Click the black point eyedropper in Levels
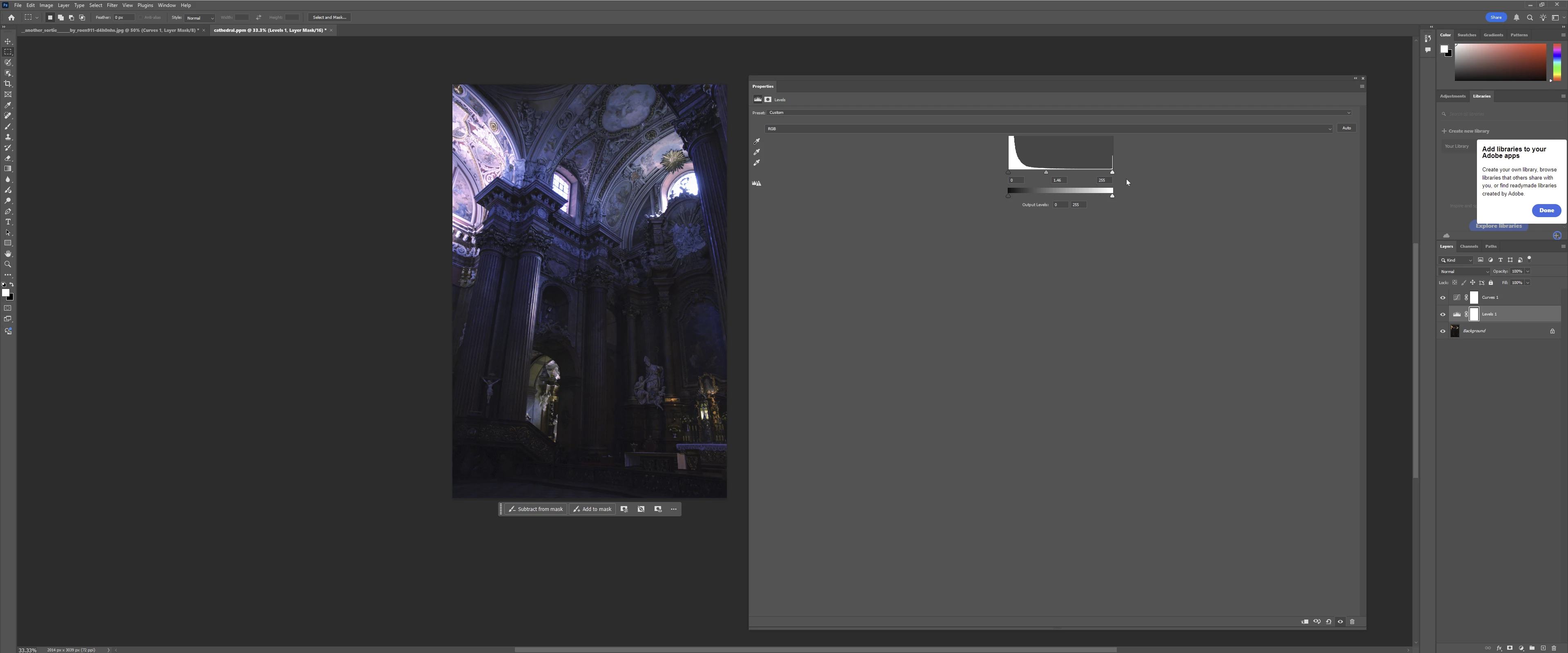Screen dimensions: 1568x653 click(757, 141)
